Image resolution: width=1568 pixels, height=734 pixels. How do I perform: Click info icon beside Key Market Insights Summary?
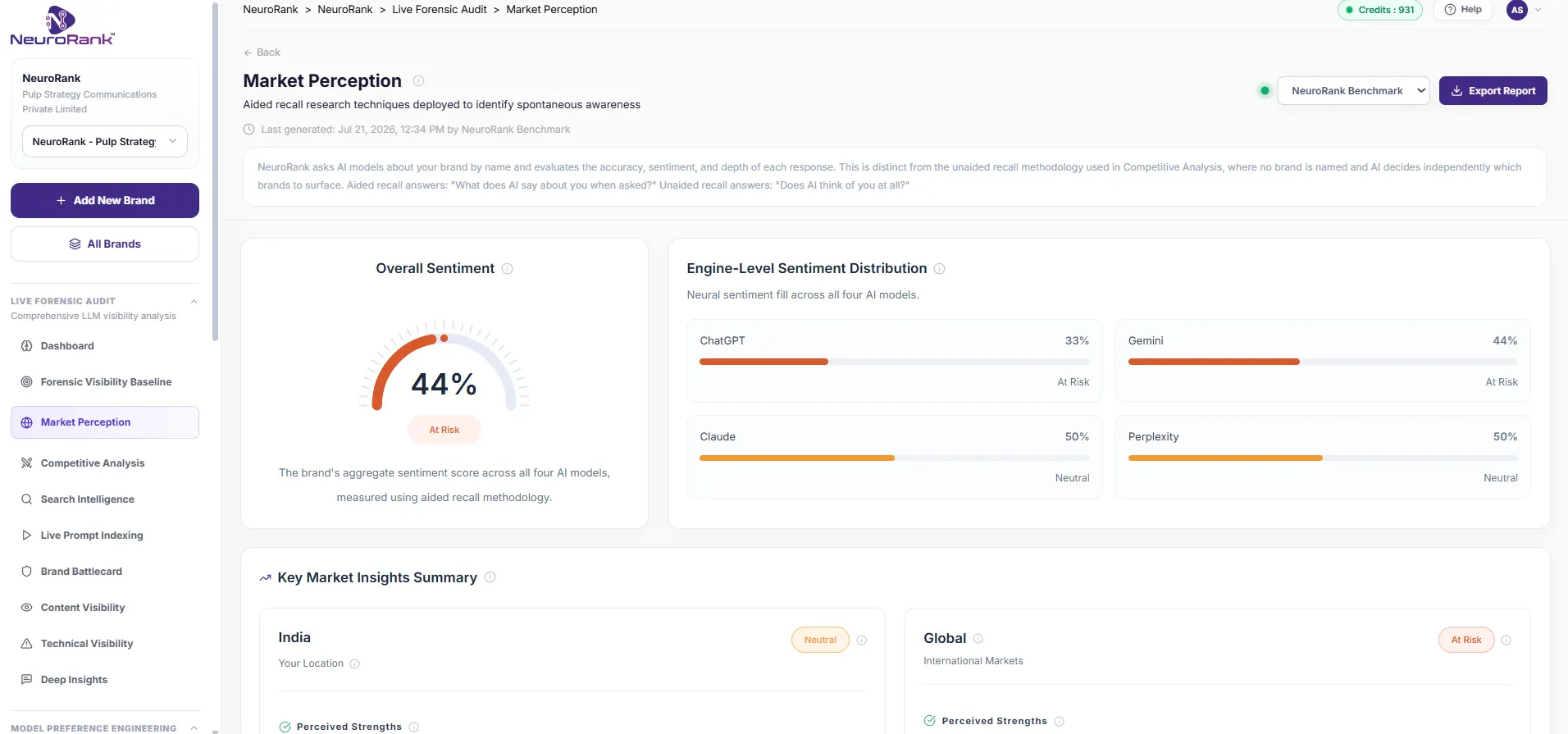pyautogui.click(x=490, y=577)
